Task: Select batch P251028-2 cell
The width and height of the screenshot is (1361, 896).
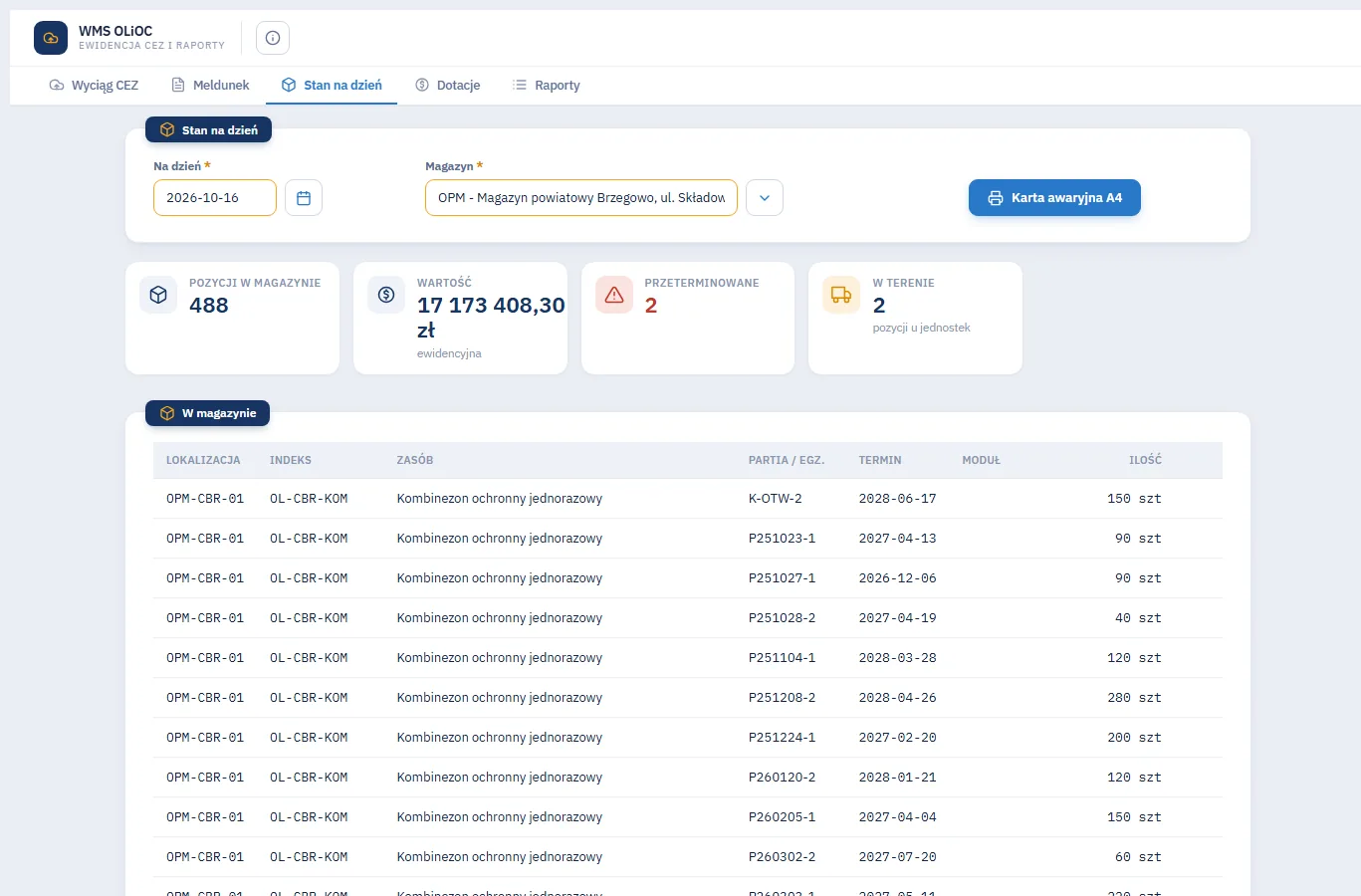Action: (x=783, y=618)
